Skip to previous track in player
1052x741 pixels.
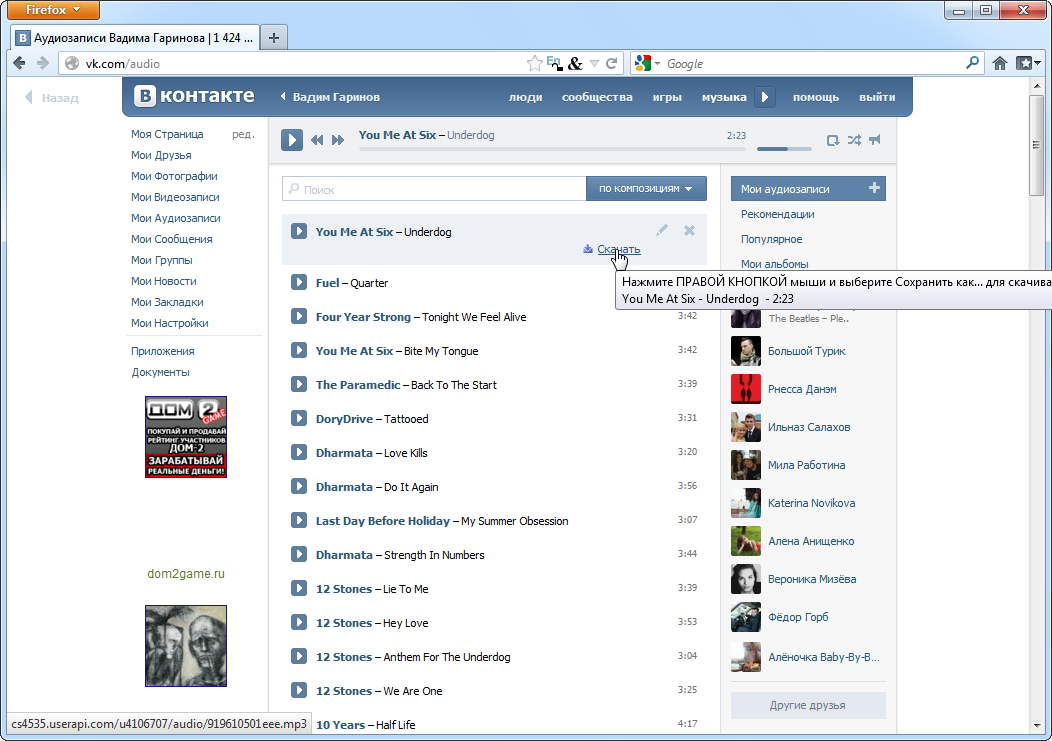click(x=317, y=140)
